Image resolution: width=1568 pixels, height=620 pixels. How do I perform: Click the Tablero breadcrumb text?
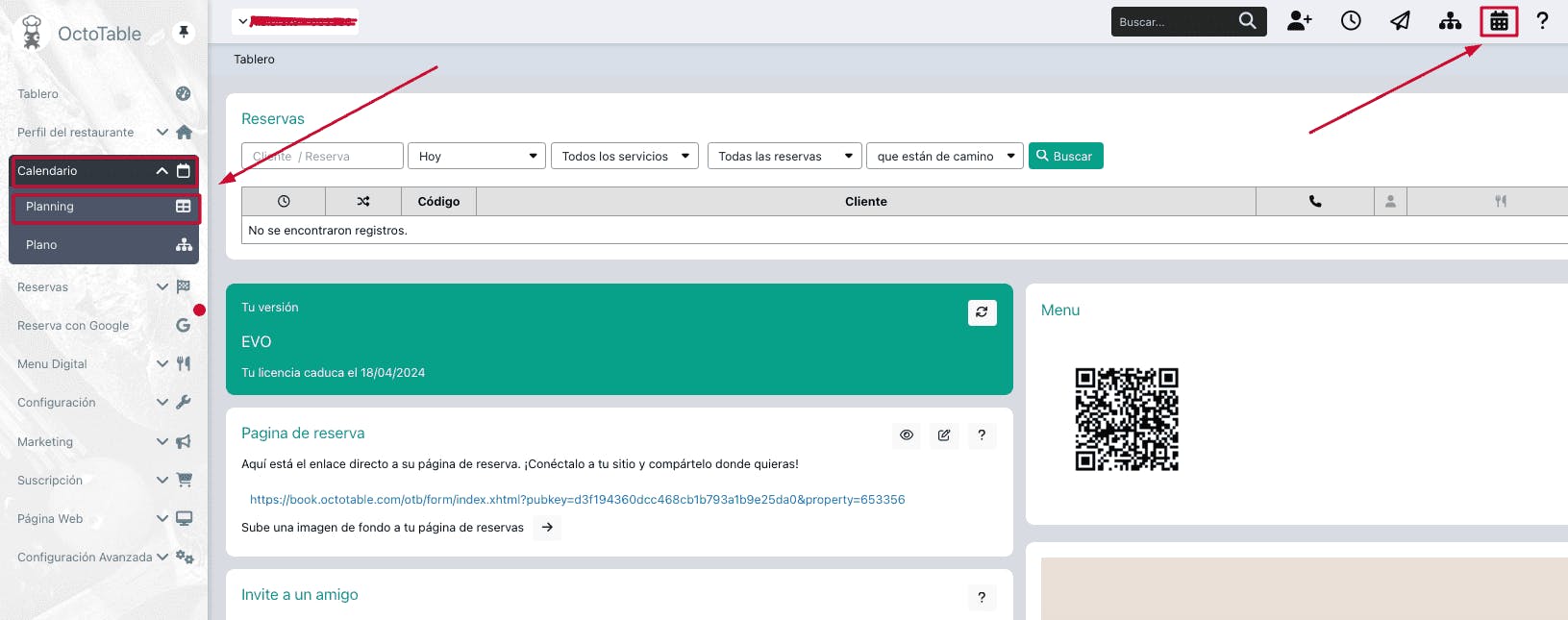pyautogui.click(x=254, y=60)
